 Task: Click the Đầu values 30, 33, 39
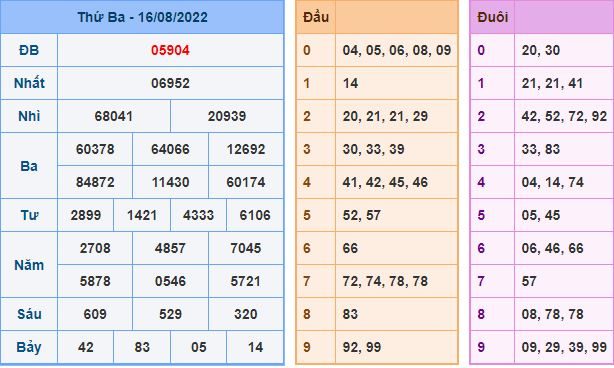[x=373, y=149]
